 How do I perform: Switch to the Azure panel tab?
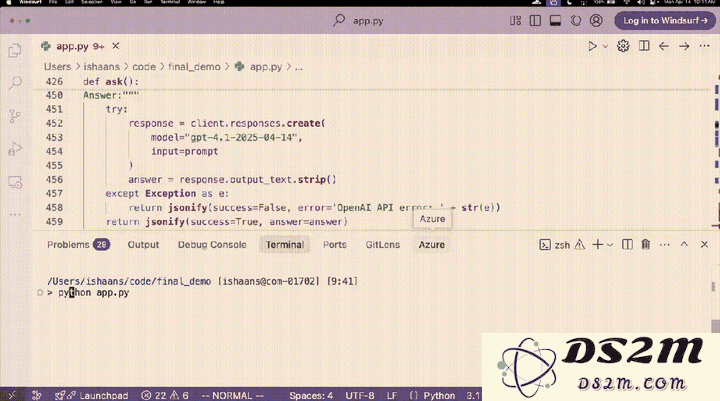coord(432,245)
